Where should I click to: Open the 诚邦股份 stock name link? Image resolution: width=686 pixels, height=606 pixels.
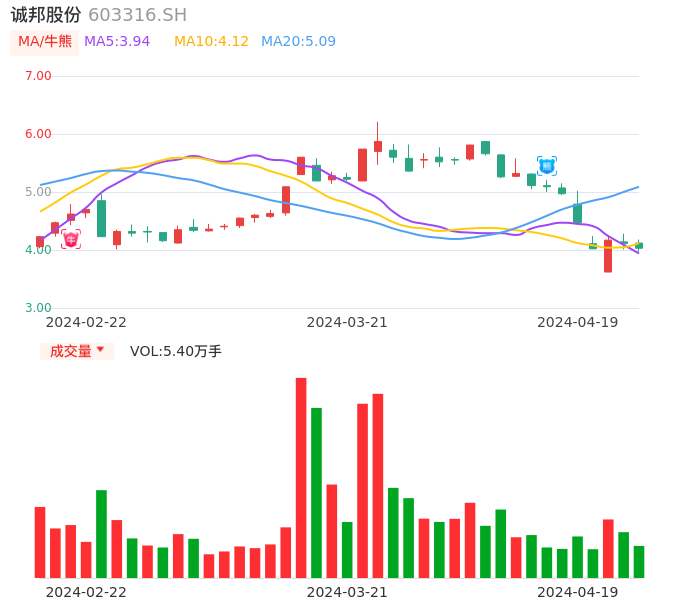(46, 15)
